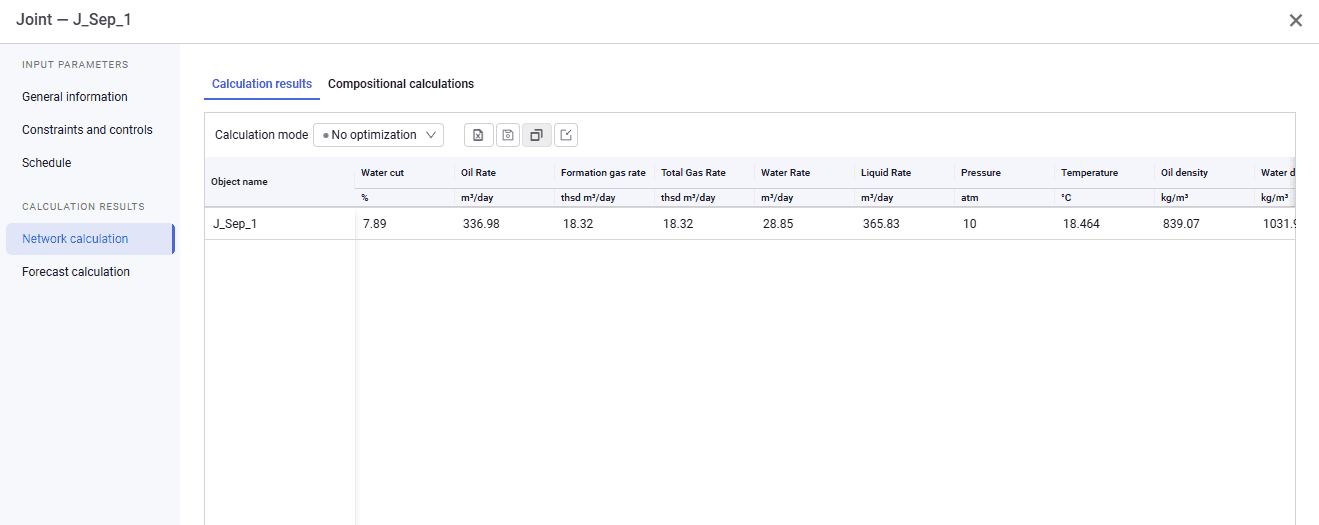
Task: Click the °C unit label under Temperature
Action: pyautogui.click(x=1066, y=198)
